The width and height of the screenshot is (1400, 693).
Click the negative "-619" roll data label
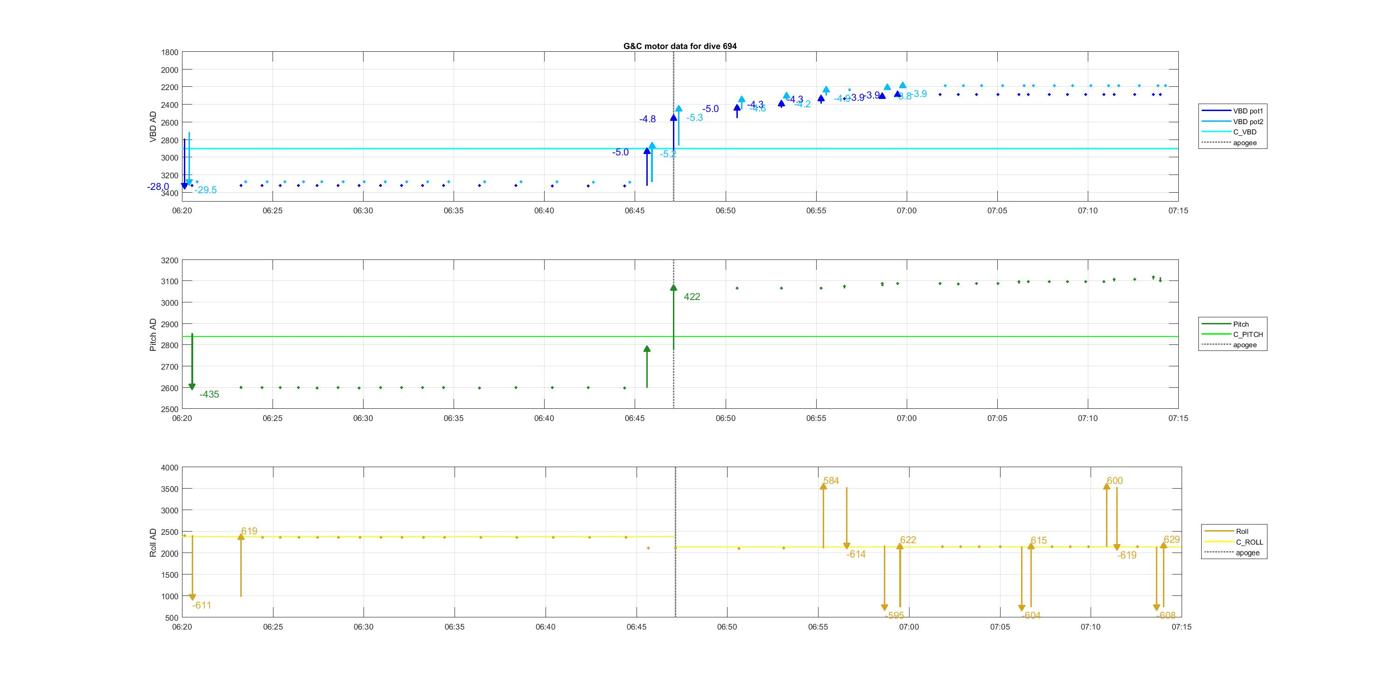coord(1127,555)
